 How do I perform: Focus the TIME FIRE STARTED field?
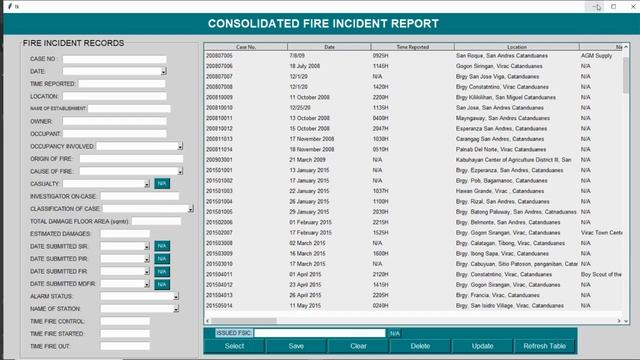pos(125,334)
